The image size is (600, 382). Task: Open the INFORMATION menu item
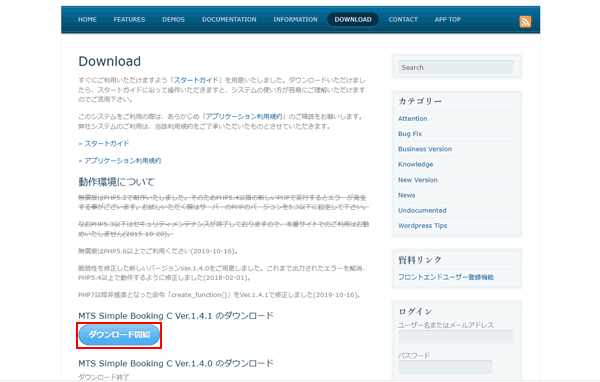tap(295, 20)
